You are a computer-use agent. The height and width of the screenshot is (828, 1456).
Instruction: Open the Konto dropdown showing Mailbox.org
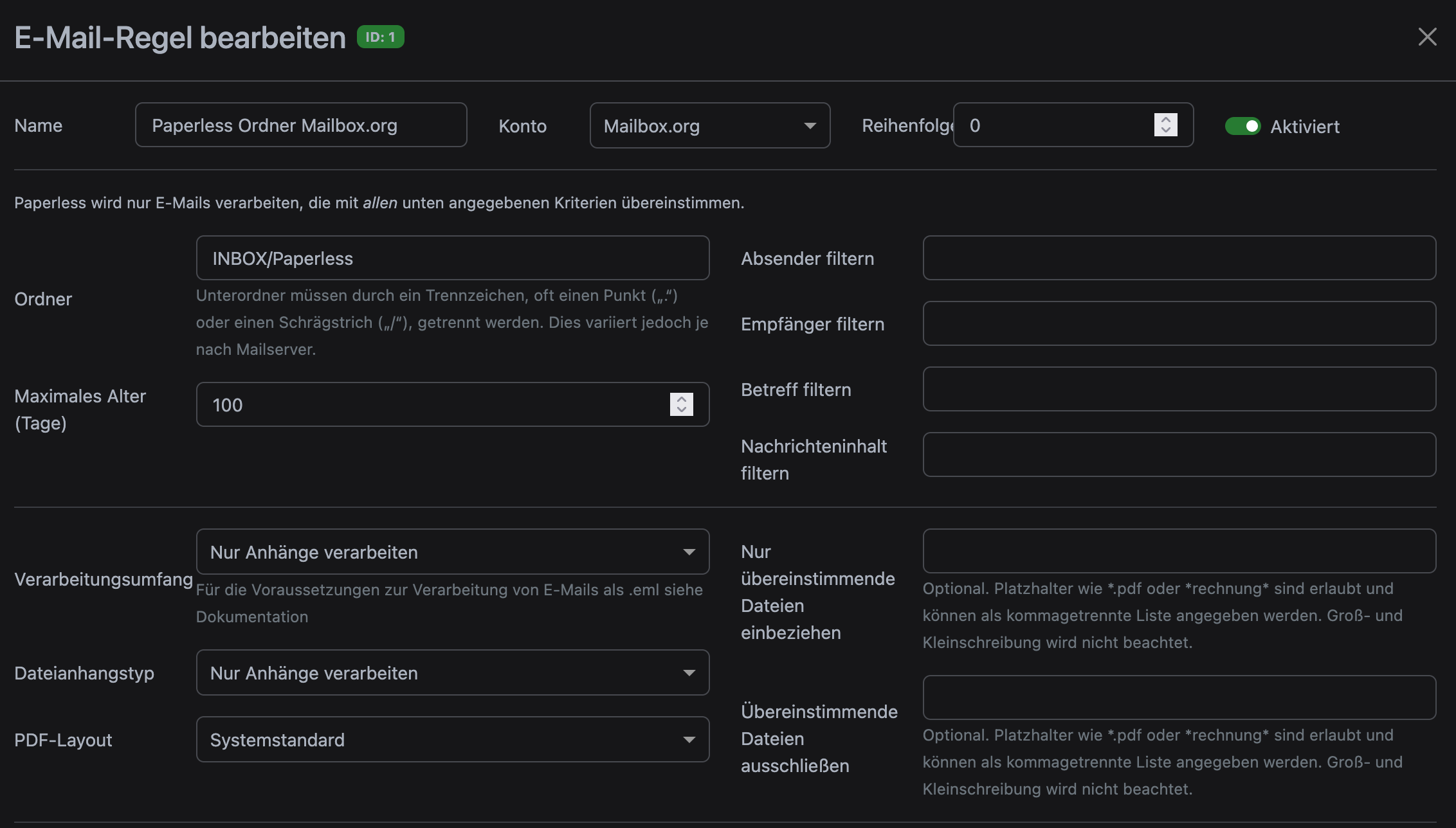(709, 126)
